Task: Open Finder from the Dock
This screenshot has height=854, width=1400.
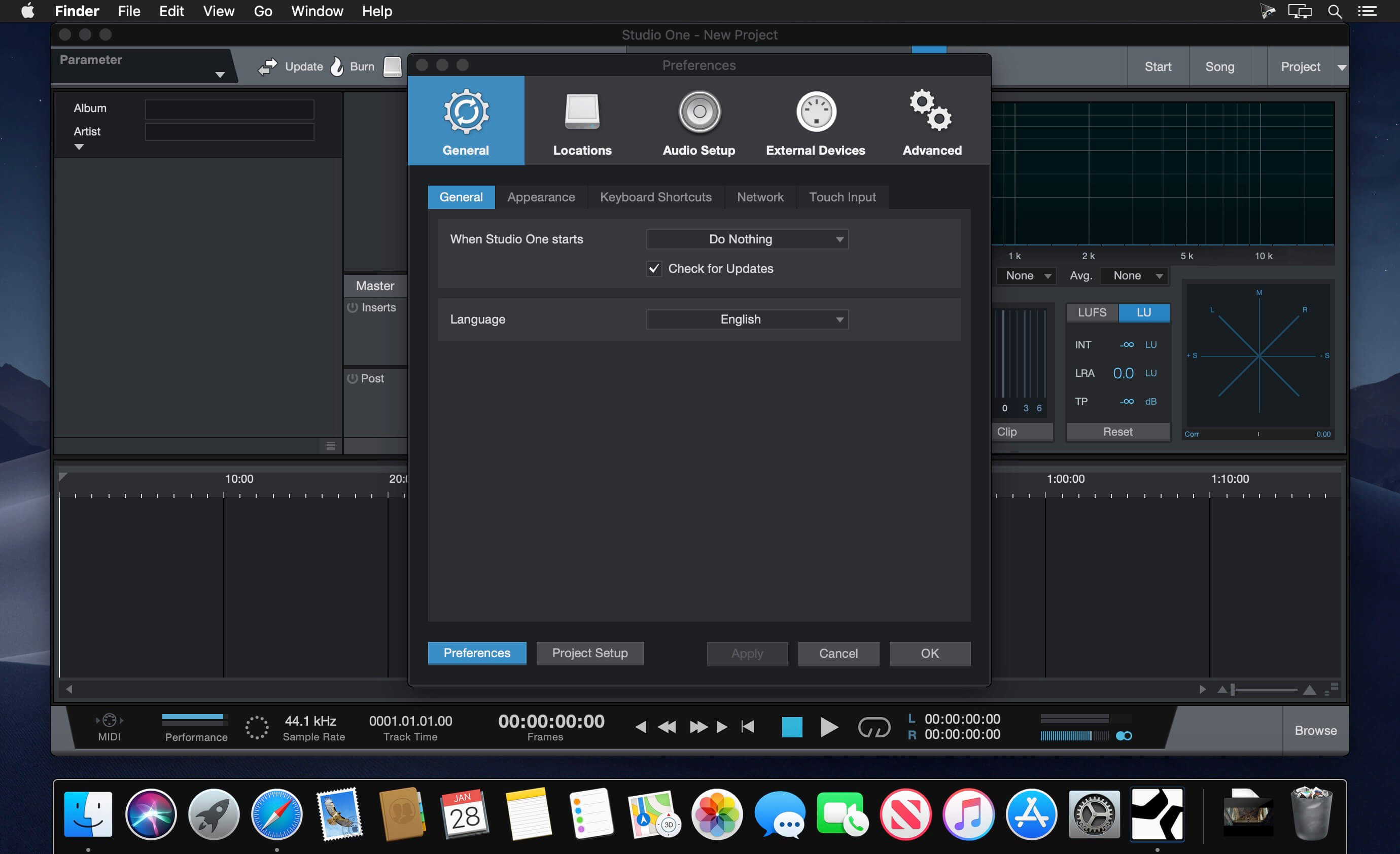Action: click(88, 814)
